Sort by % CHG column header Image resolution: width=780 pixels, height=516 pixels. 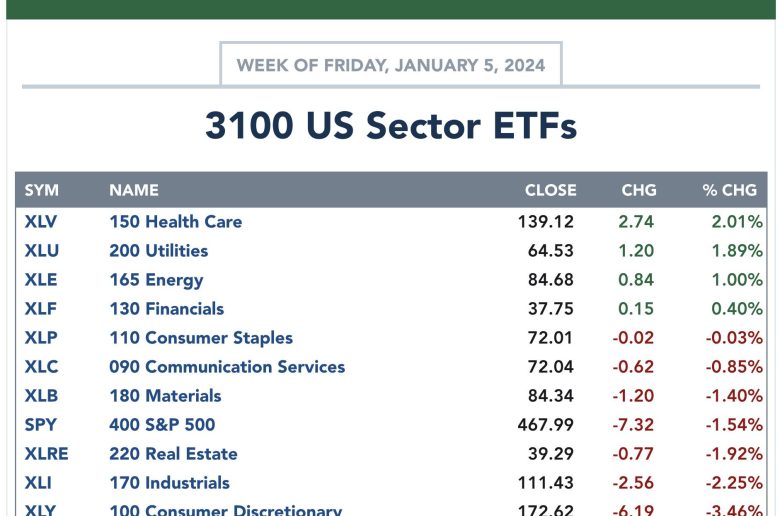click(x=729, y=190)
